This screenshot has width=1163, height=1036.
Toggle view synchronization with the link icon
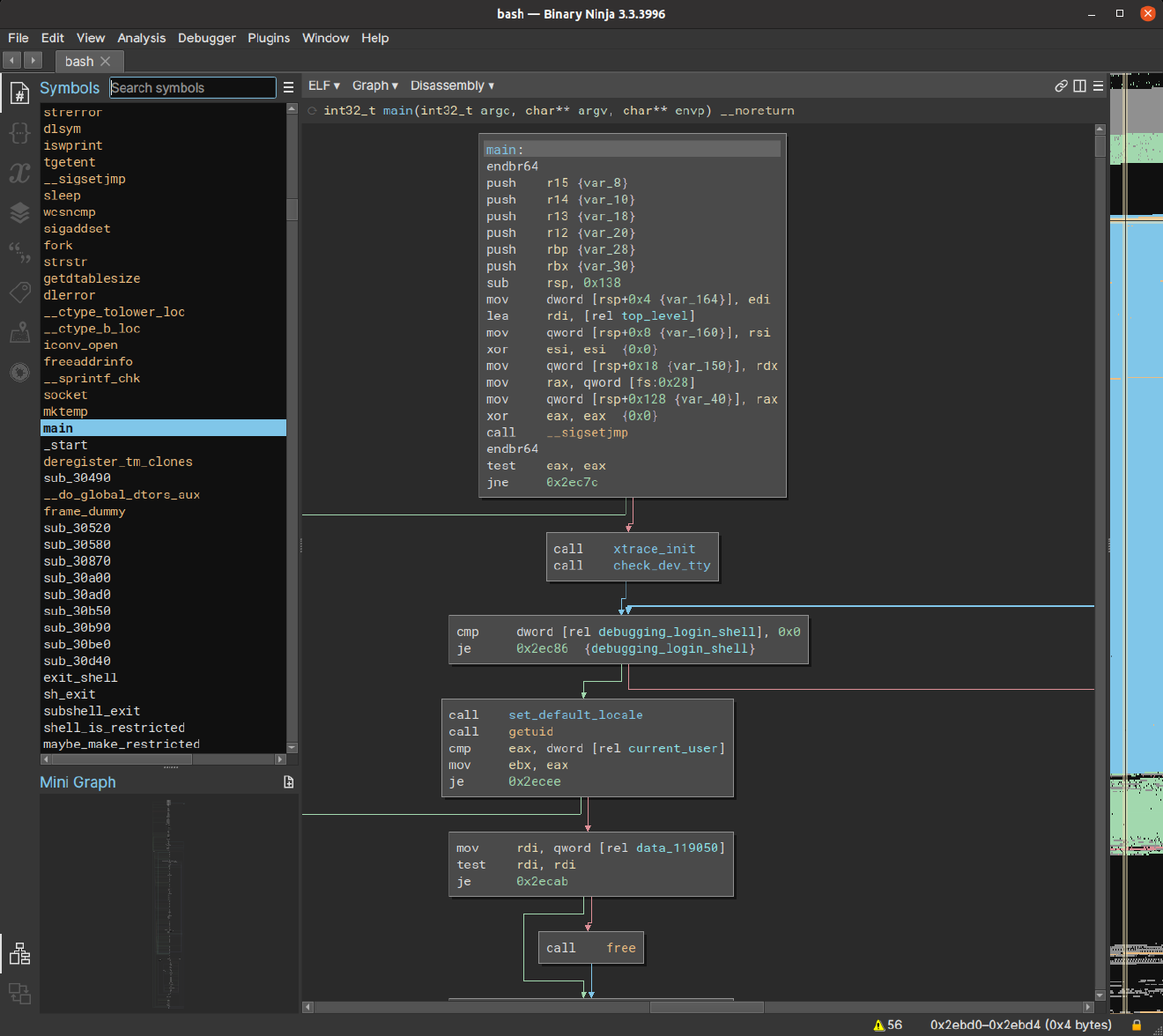(x=1061, y=85)
